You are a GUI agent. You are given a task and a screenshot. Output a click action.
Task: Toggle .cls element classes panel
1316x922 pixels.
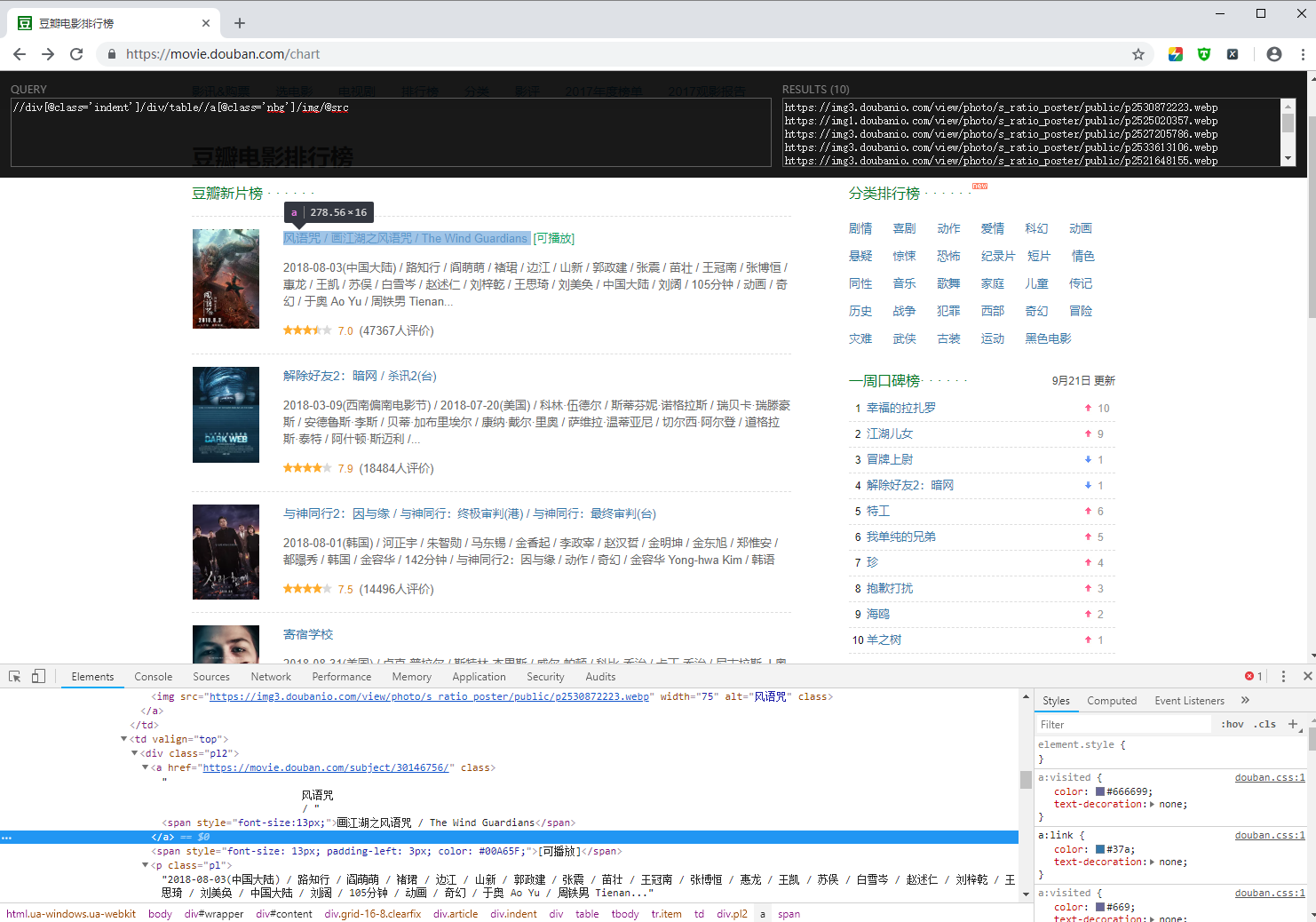(1264, 724)
